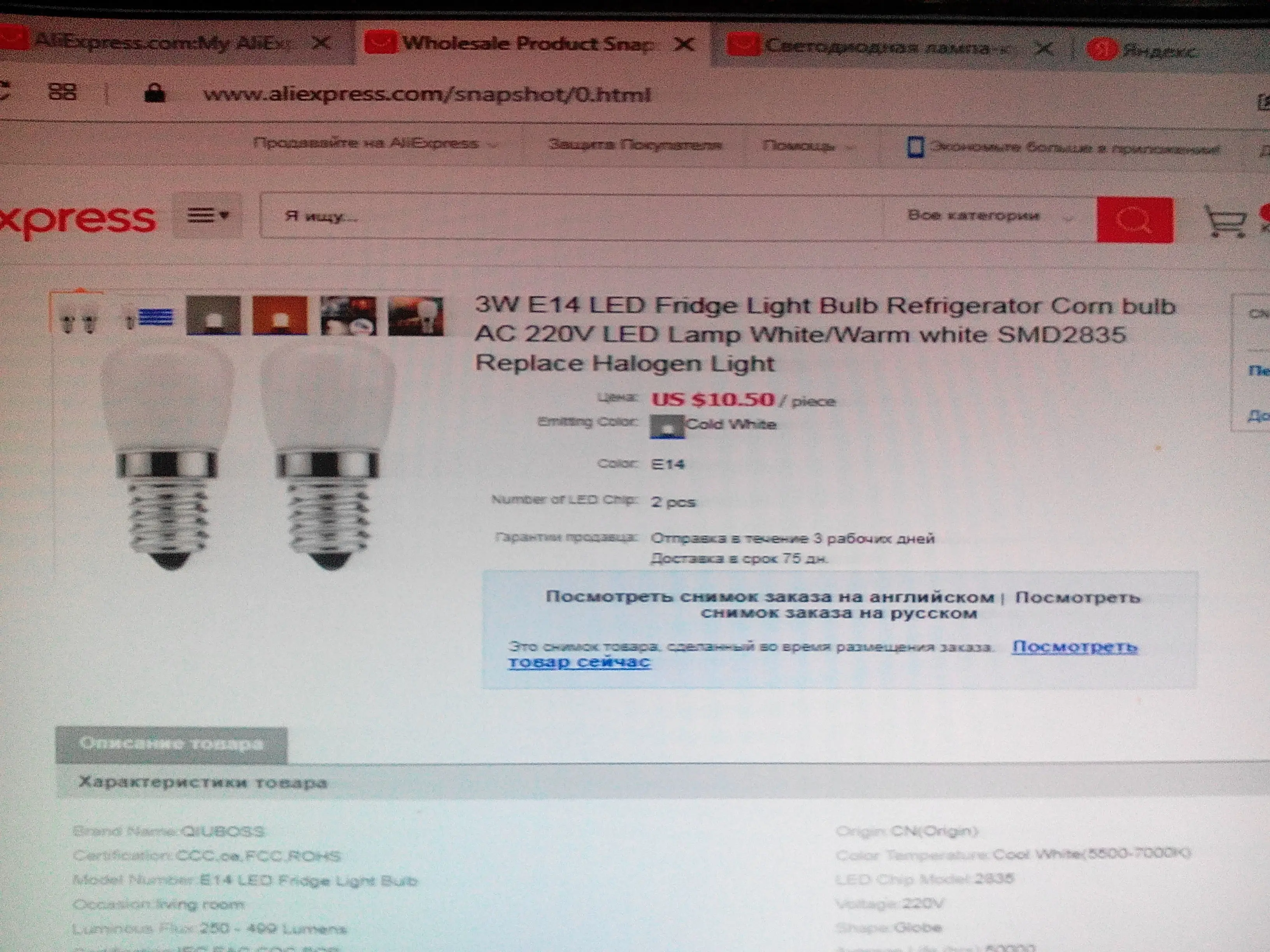Select the orange-background bulb thumbnail
The height and width of the screenshot is (952, 1270).
tap(280, 316)
